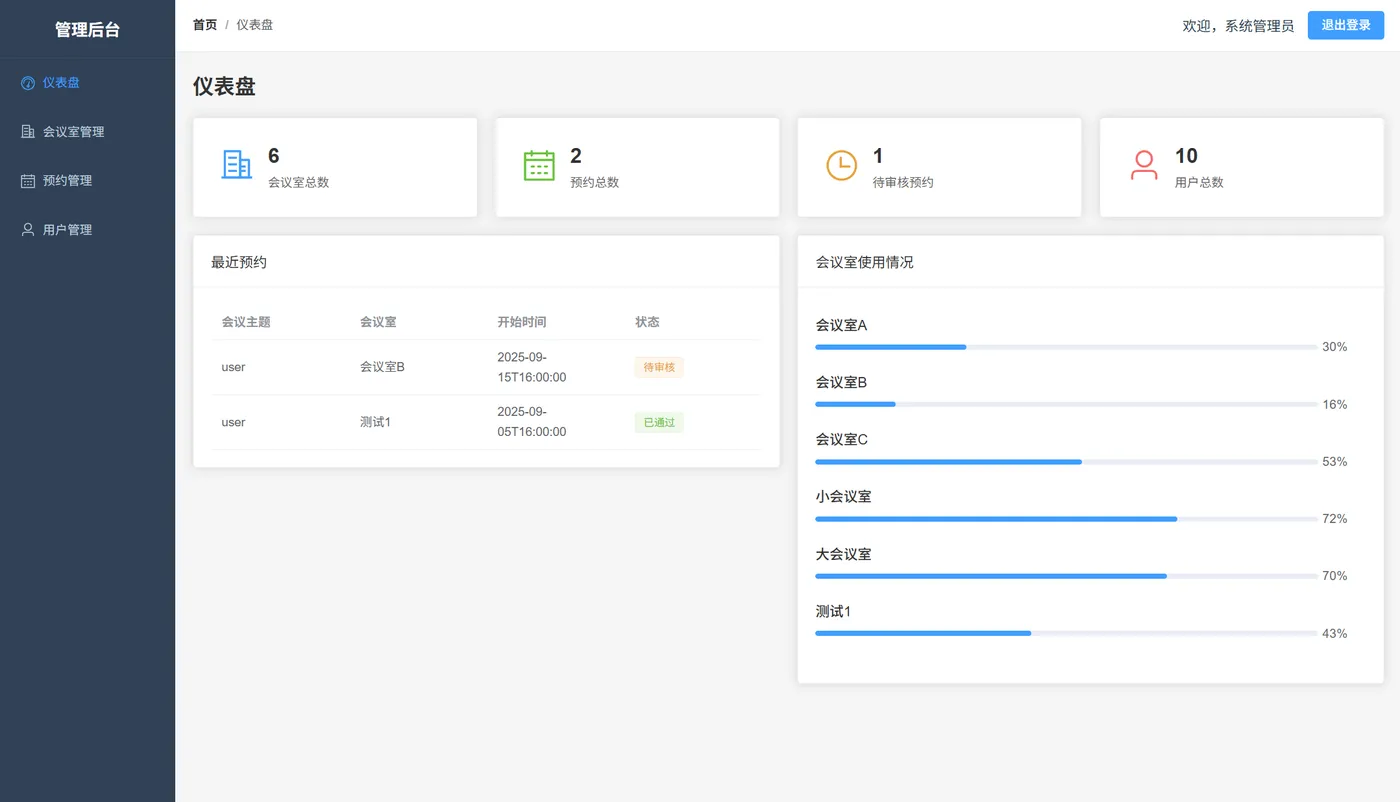Go to 用户管理 in the sidebar
Image resolution: width=1400 pixels, height=802 pixels.
[87, 230]
